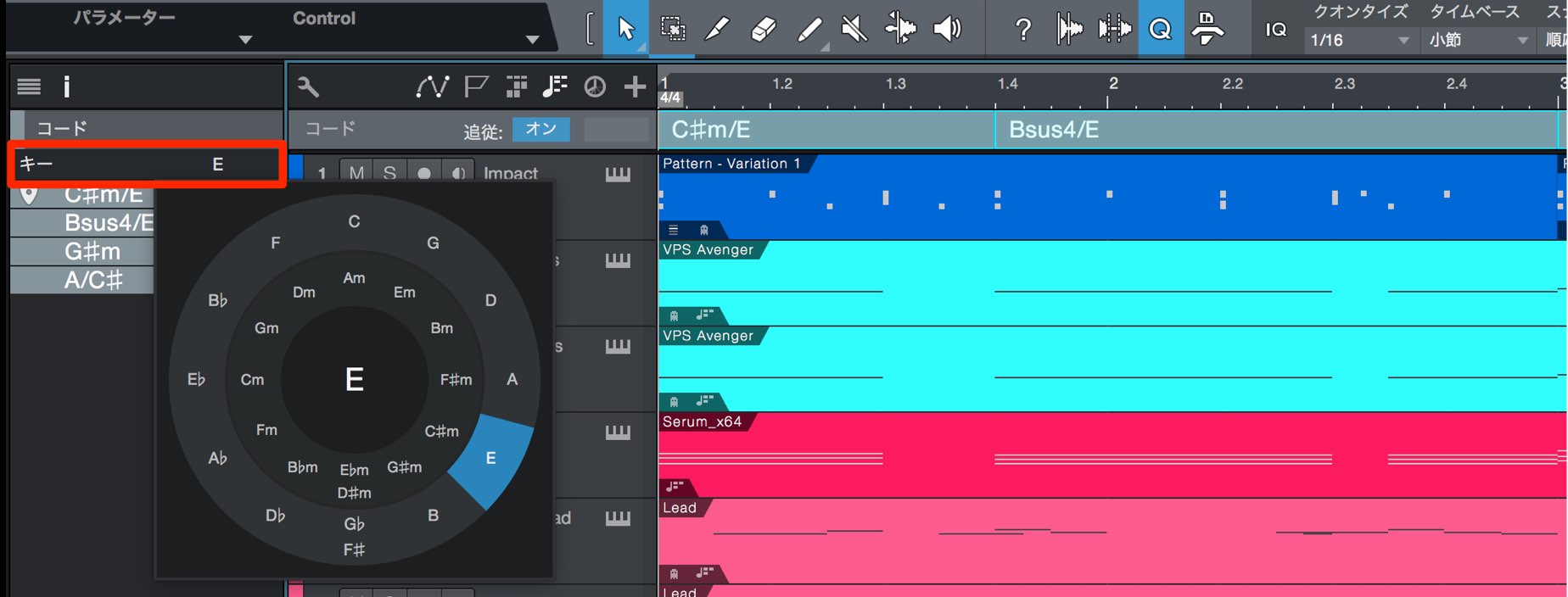Select the Range tool
1568x597 pixels.
pyautogui.click(x=673, y=29)
